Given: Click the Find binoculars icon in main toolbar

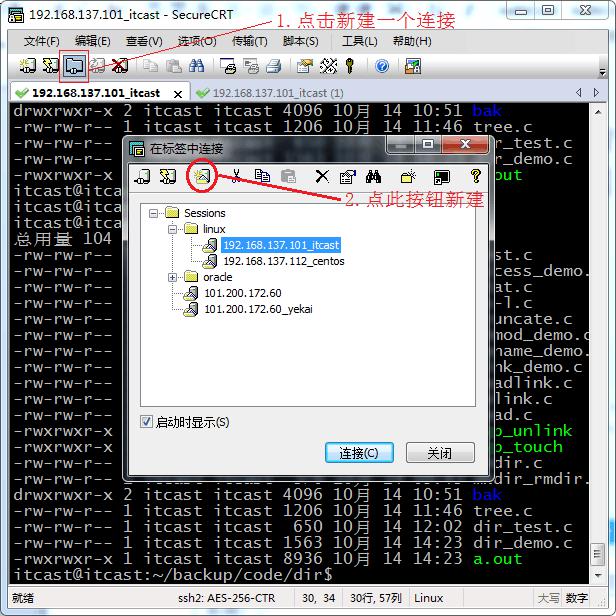Looking at the screenshot, I should click(196, 66).
